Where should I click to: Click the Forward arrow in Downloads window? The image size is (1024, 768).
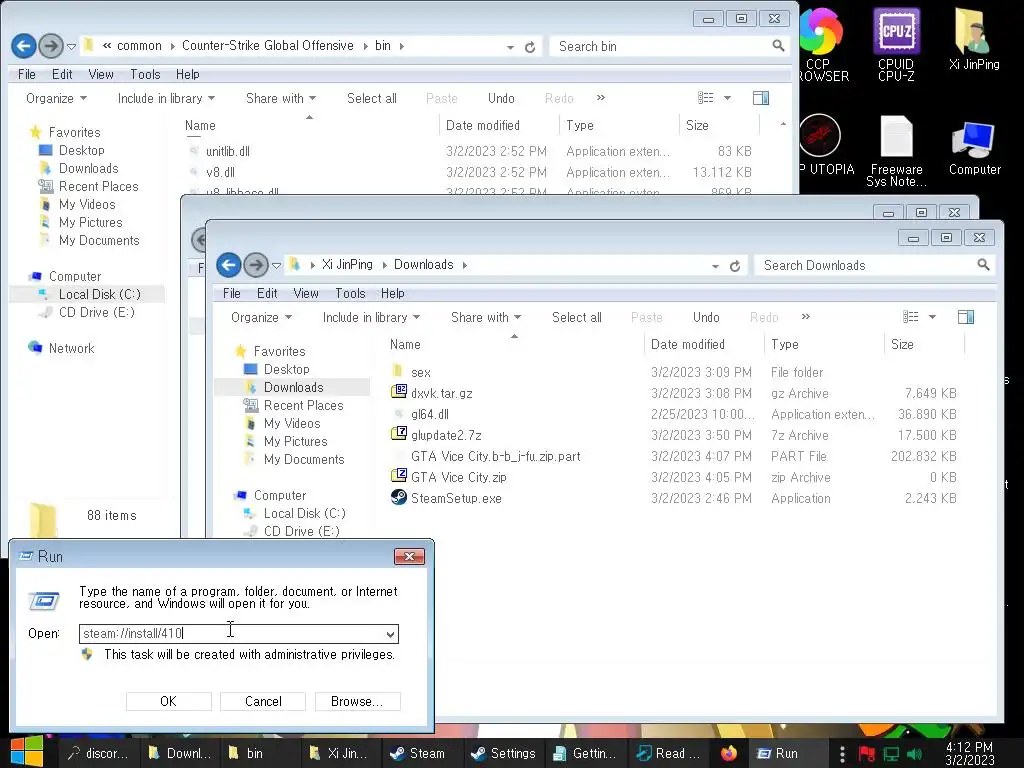256,265
